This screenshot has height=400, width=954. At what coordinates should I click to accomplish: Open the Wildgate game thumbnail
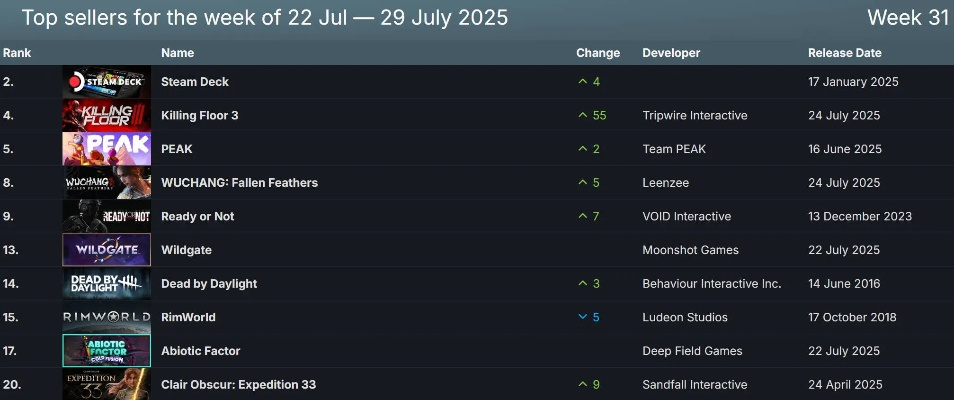pyautogui.click(x=106, y=250)
